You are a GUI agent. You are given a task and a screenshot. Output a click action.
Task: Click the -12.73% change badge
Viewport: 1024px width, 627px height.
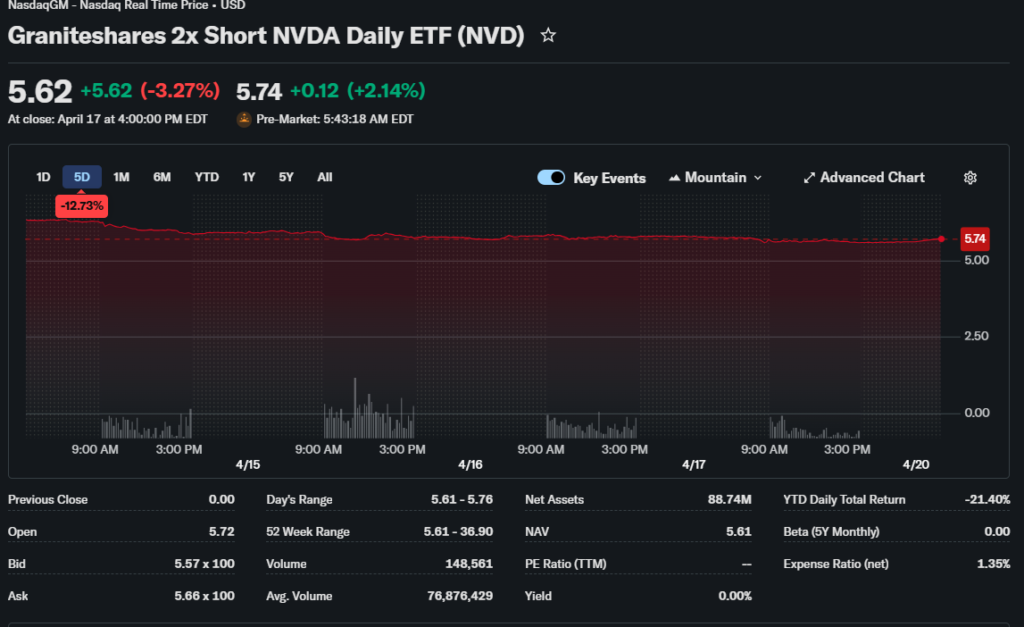[x=82, y=206]
